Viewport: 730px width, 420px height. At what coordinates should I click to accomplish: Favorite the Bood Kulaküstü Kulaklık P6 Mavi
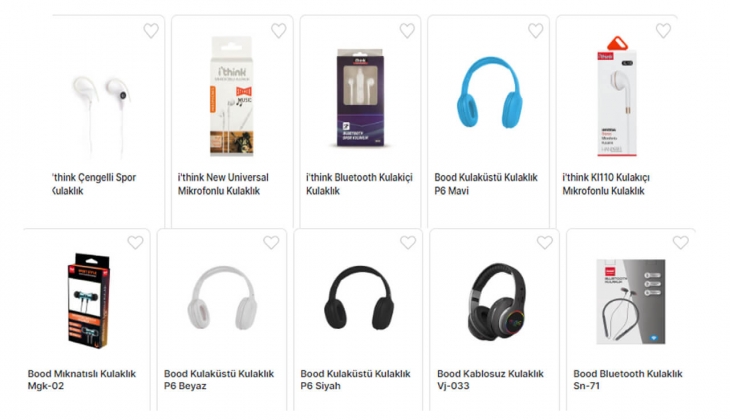(x=535, y=31)
